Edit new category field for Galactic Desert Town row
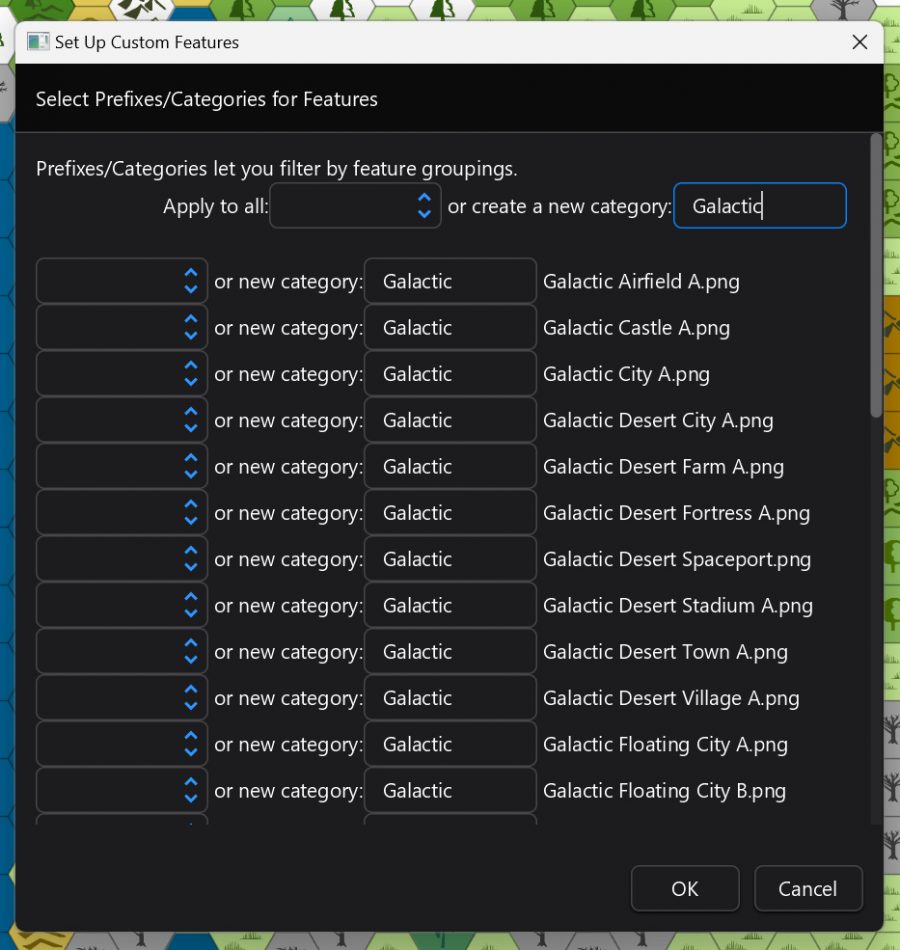 [449, 651]
